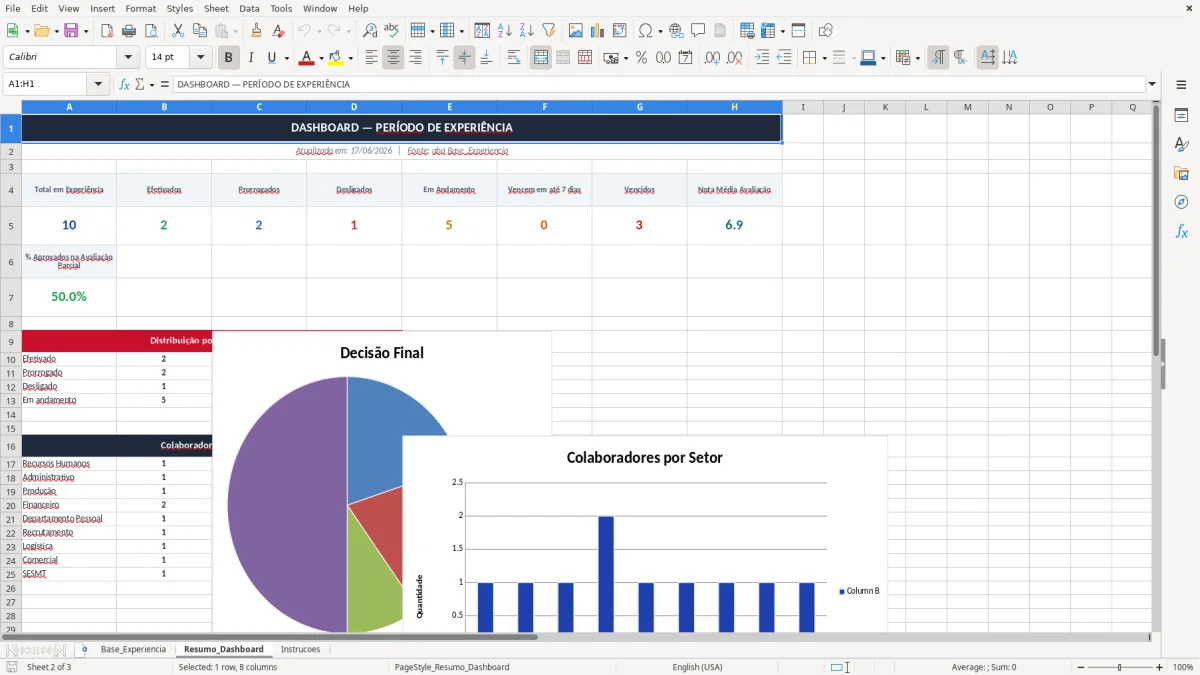This screenshot has height=675, width=1200.
Task: Apply the red font color swatch
Action: pos(307,58)
